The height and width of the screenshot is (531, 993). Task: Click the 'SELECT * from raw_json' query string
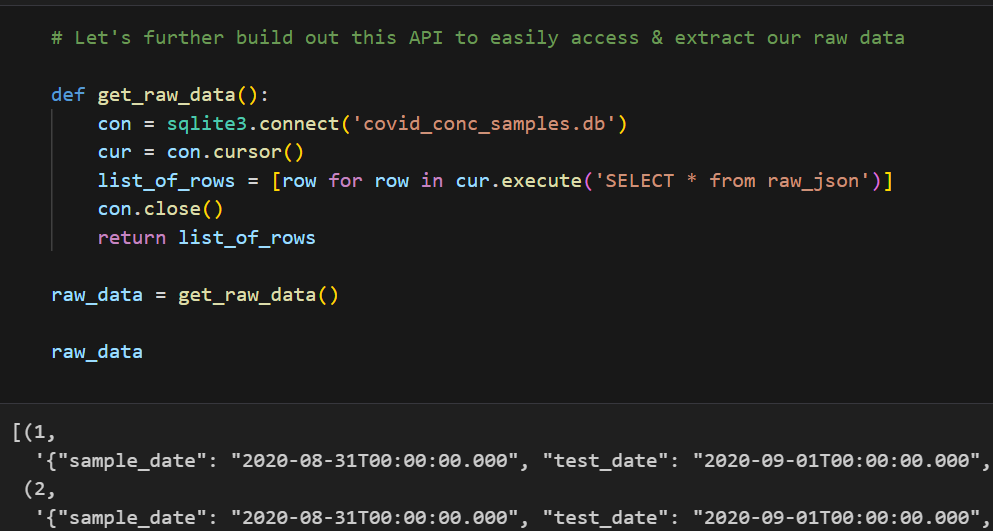click(735, 181)
